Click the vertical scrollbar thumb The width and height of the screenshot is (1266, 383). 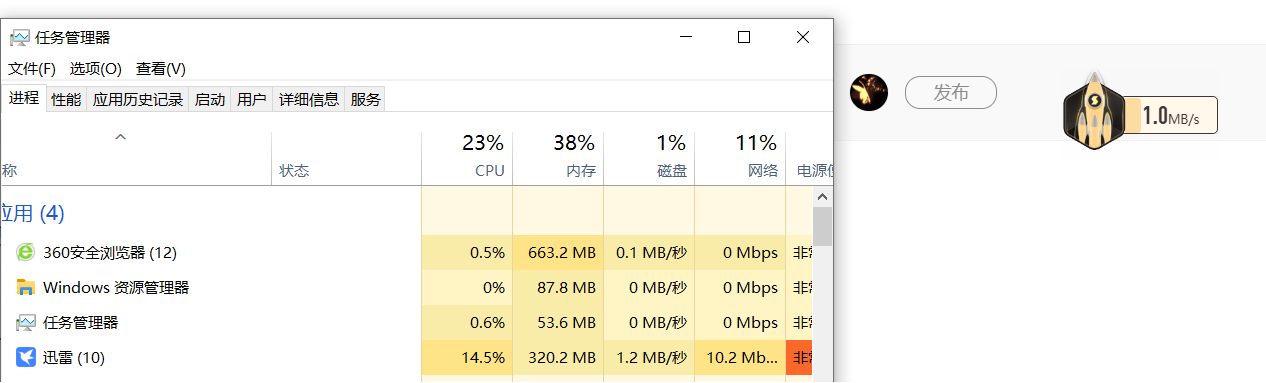822,226
